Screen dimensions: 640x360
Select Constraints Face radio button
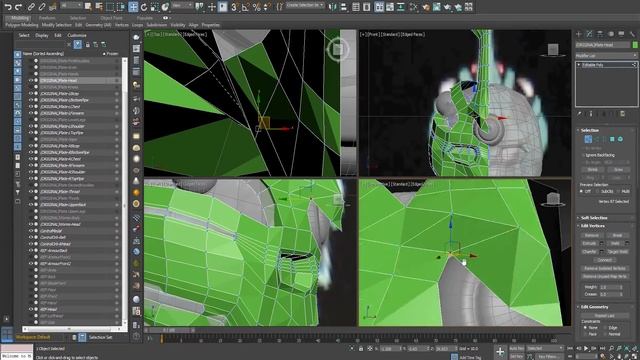point(585,334)
